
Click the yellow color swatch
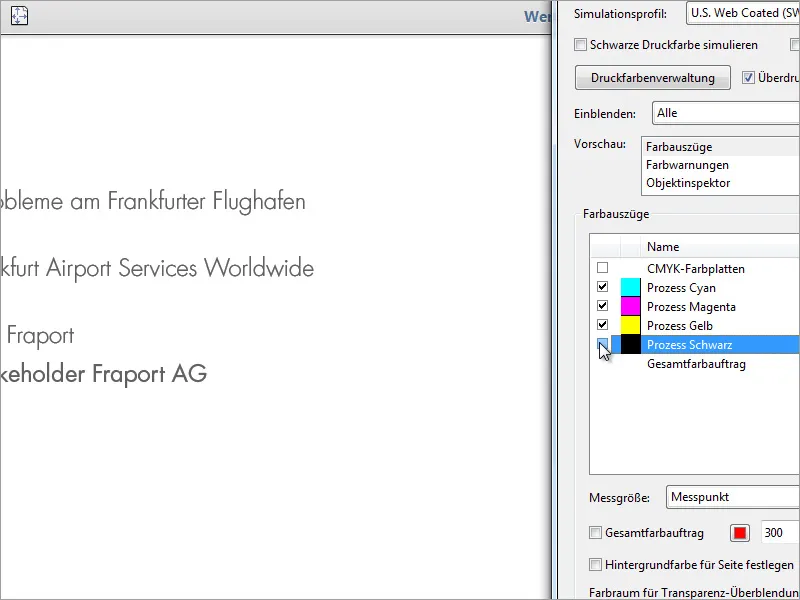click(631, 326)
